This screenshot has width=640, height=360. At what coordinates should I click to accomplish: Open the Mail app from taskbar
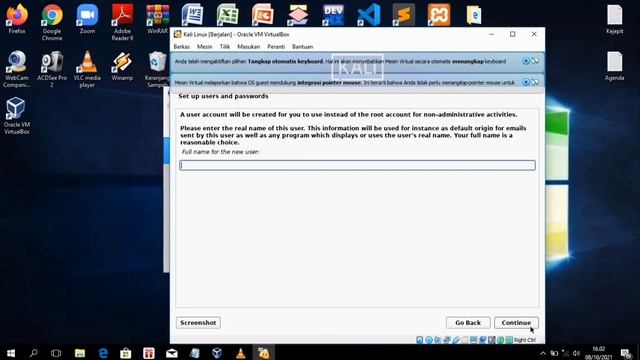(x=172, y=353)
